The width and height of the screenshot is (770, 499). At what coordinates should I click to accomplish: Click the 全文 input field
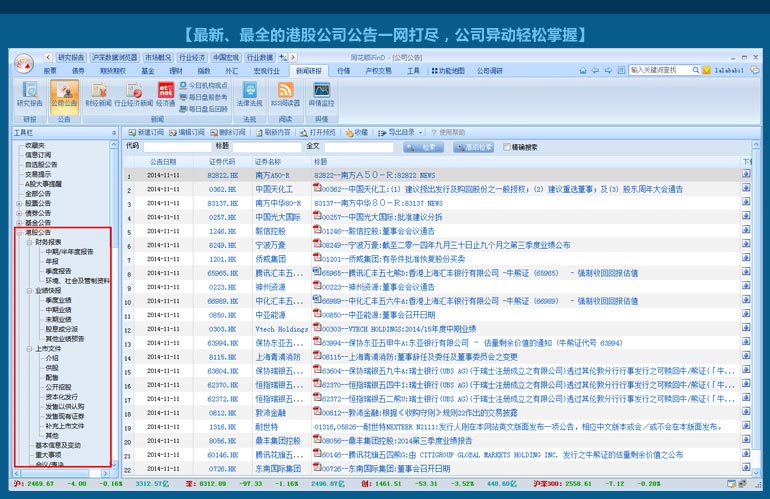359,147
